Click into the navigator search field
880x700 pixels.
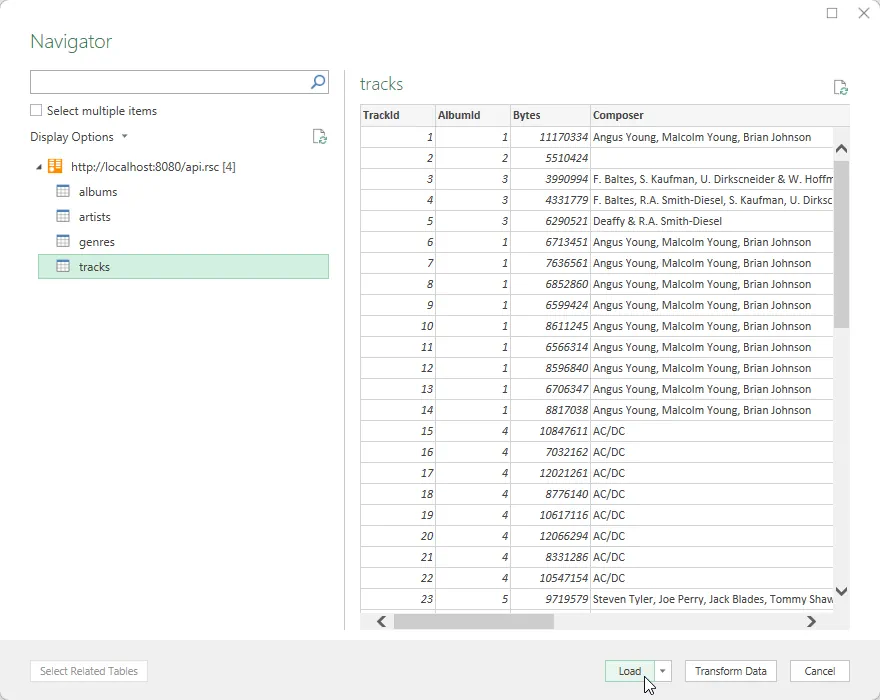168,82
